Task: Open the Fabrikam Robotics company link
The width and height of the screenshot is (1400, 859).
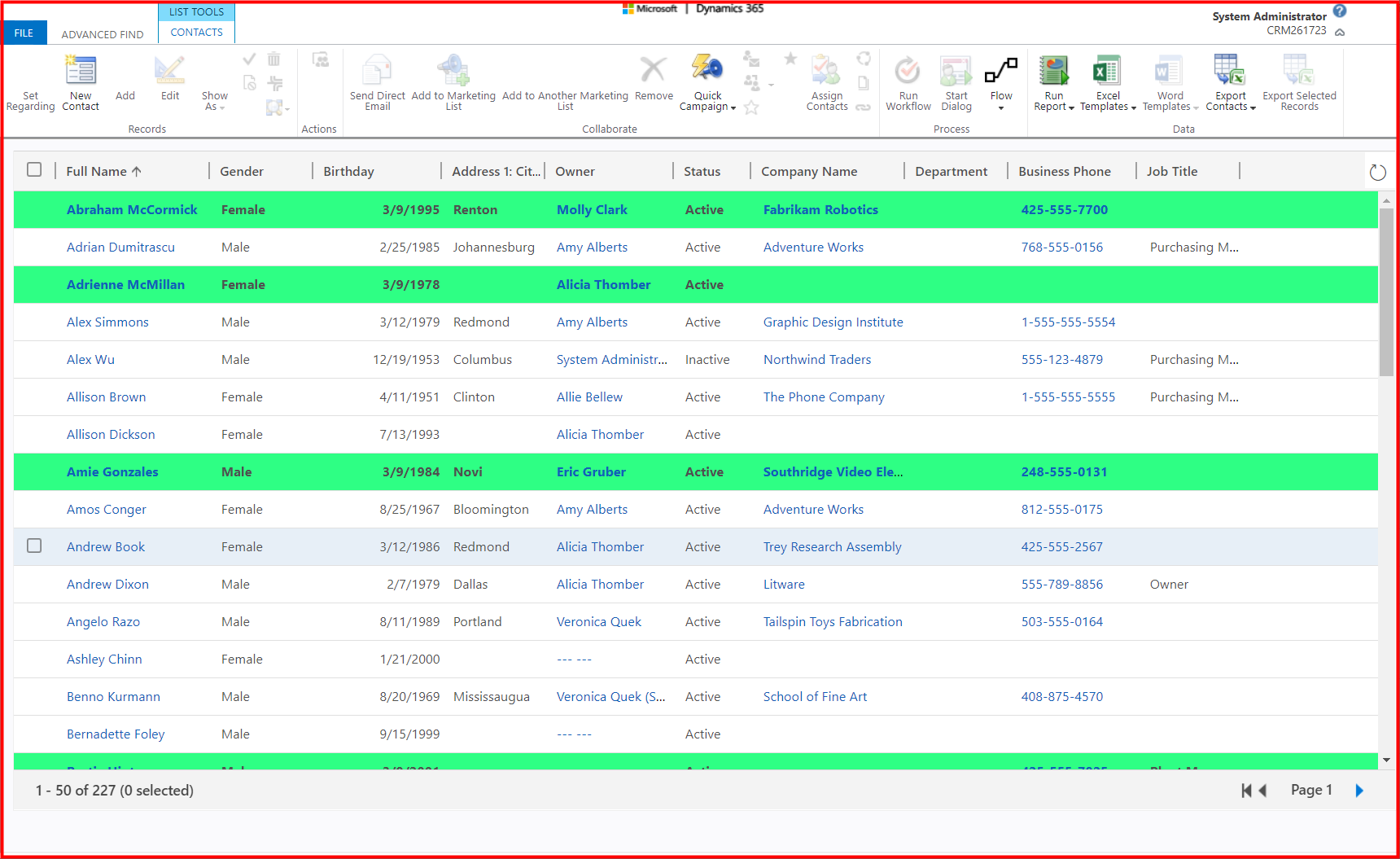Action: [820, 209]
